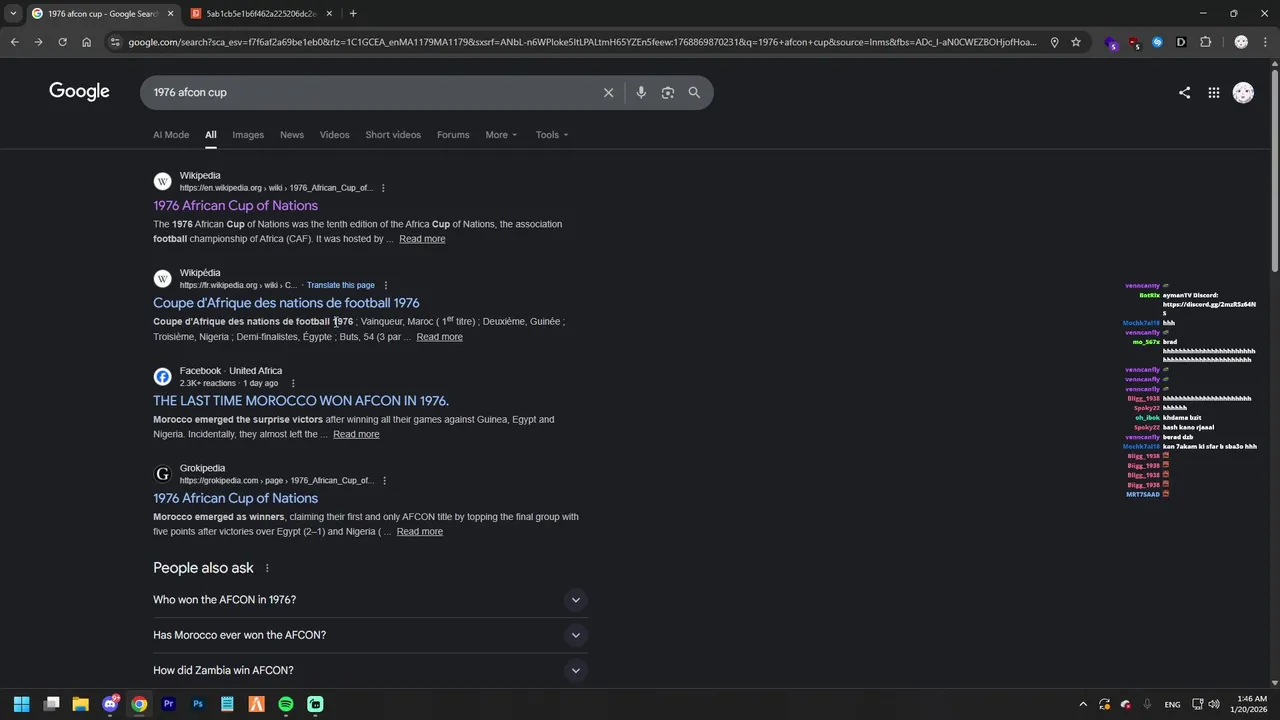The image size is (1280, 720).
Task: Start voice search with the microphone icon
Action: (x=641, y=92)
